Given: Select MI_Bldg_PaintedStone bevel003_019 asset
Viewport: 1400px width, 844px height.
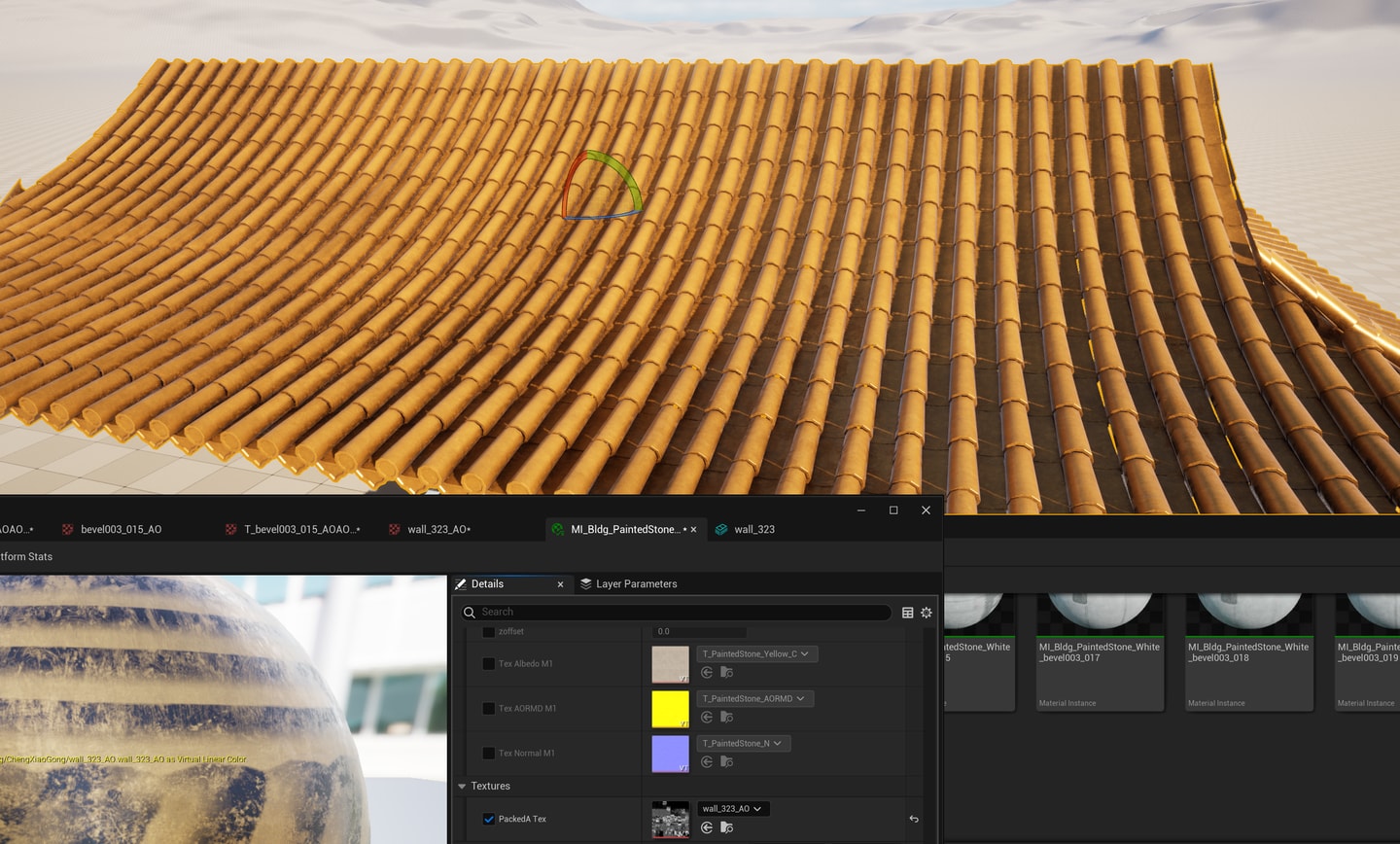Looking at the screenshot, I should click(x=1367, y=652).
